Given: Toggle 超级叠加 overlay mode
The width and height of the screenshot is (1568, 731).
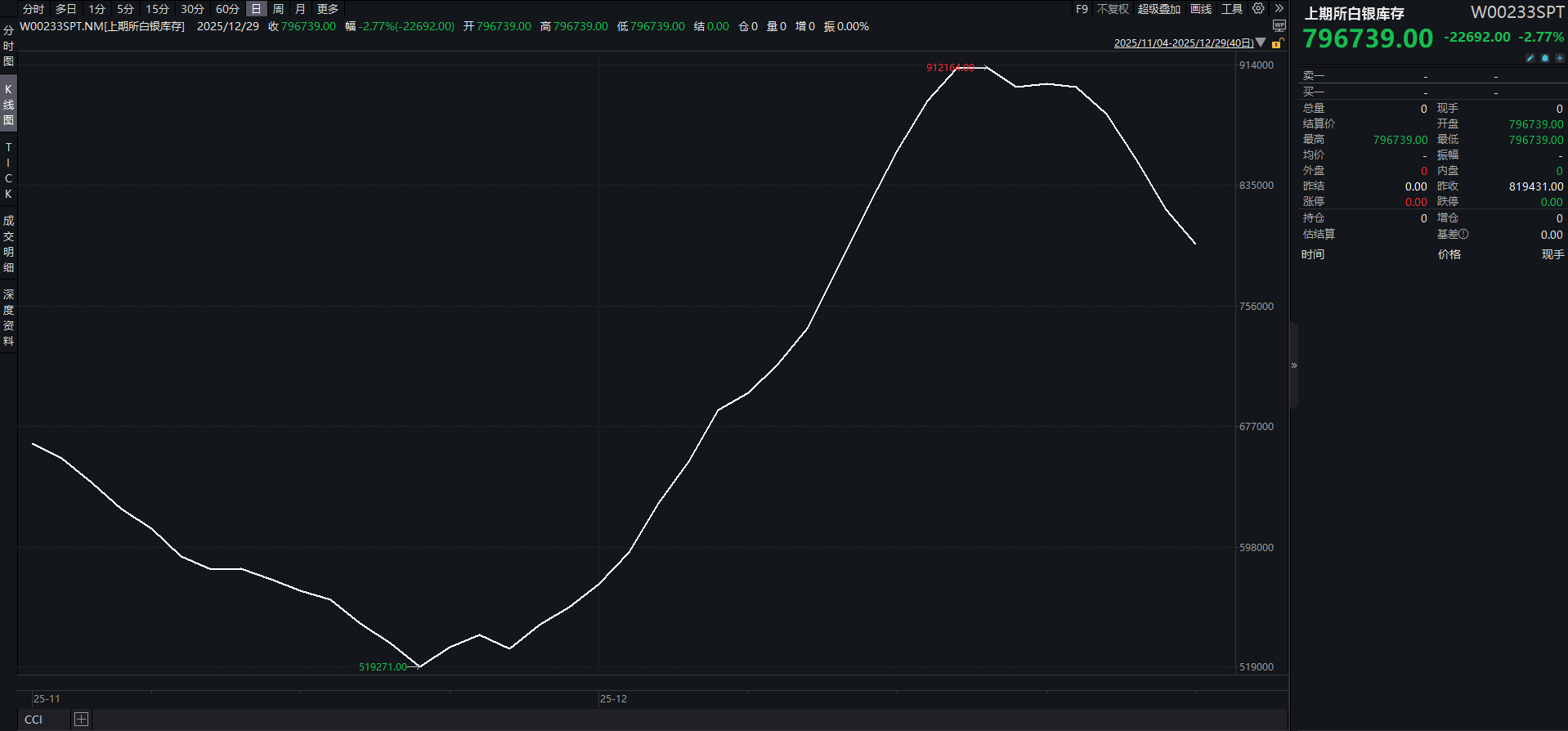Looking at the screenshot, I should 1158,9.
